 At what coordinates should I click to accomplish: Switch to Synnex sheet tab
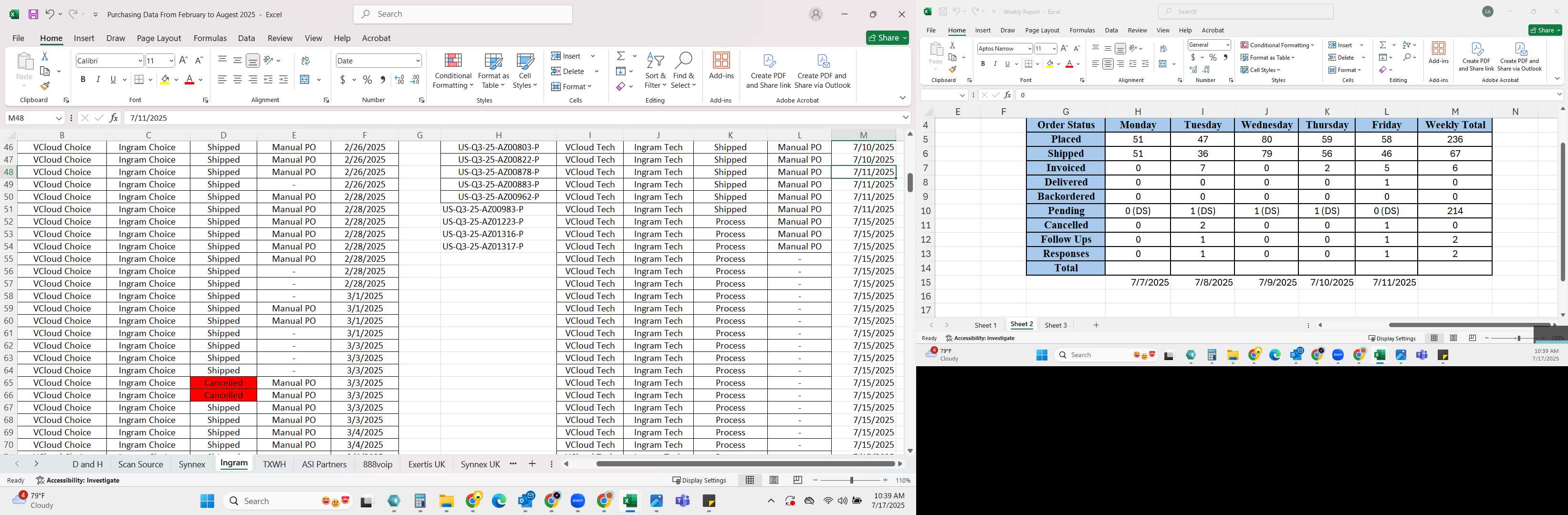[x=192, y=464]
